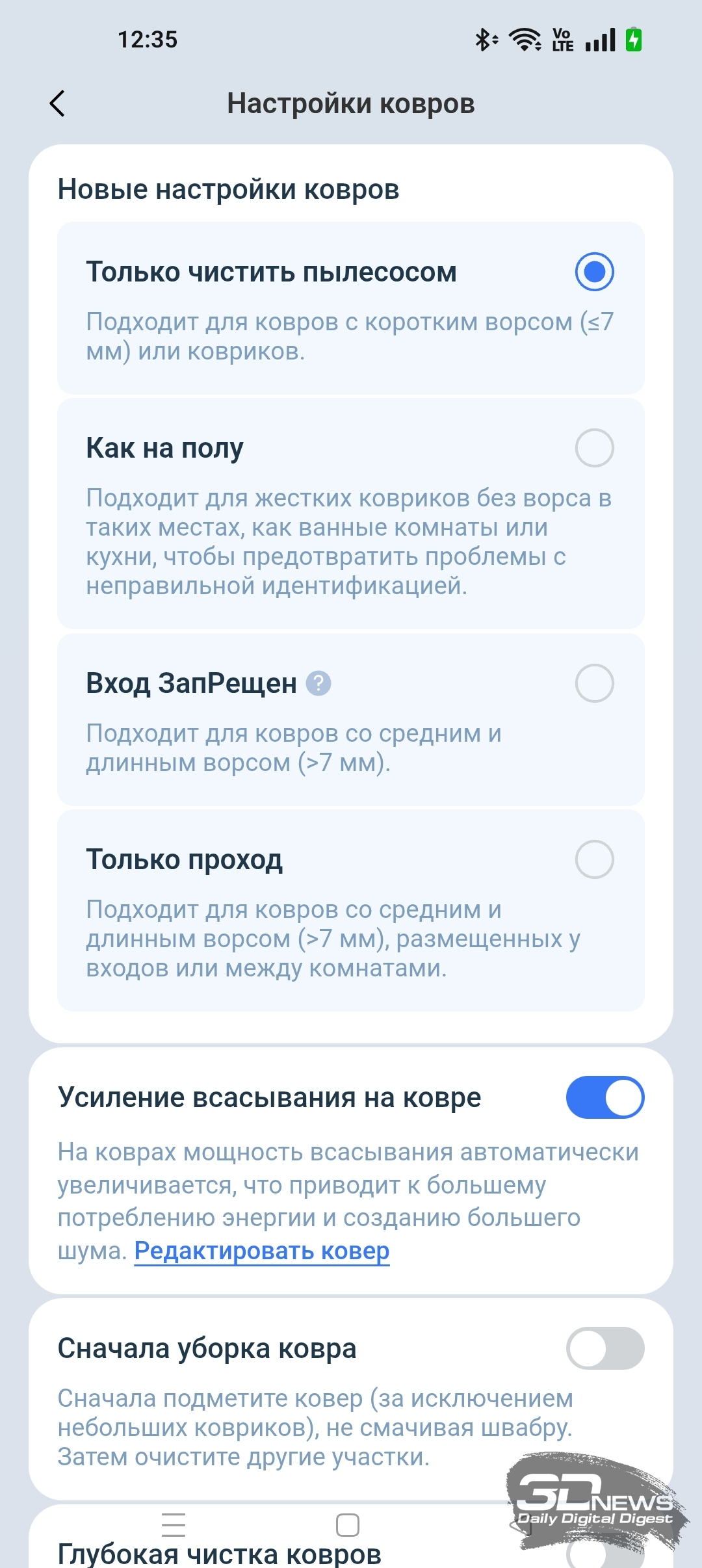Open recent apps navigation menu icon
The image size is (702, 1568).
(174, 1524)
